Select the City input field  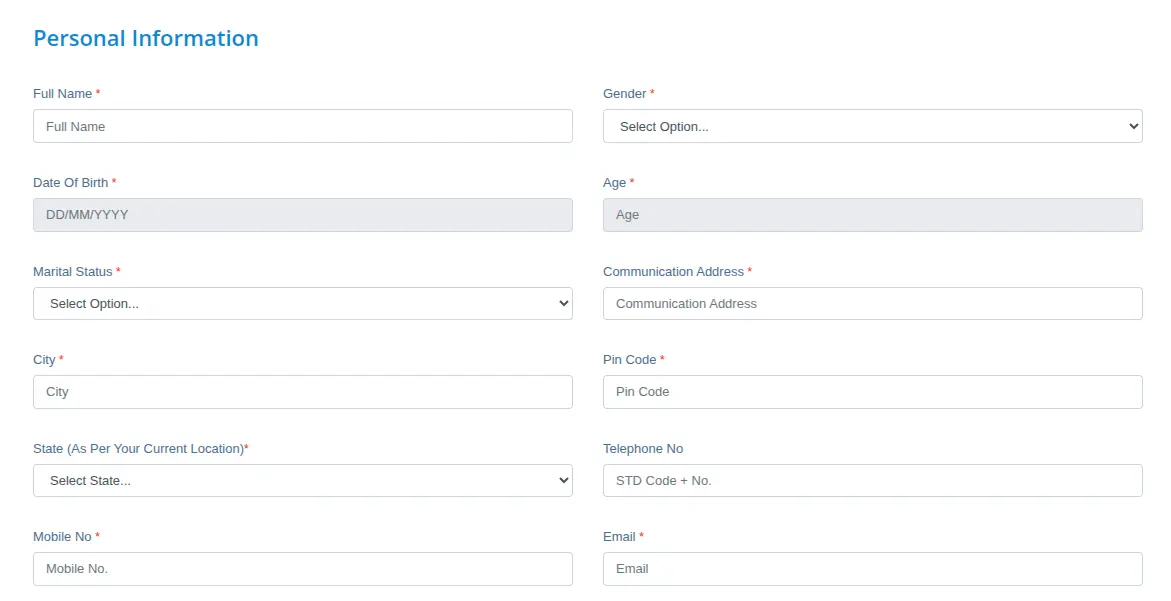[x=302, y=391]
